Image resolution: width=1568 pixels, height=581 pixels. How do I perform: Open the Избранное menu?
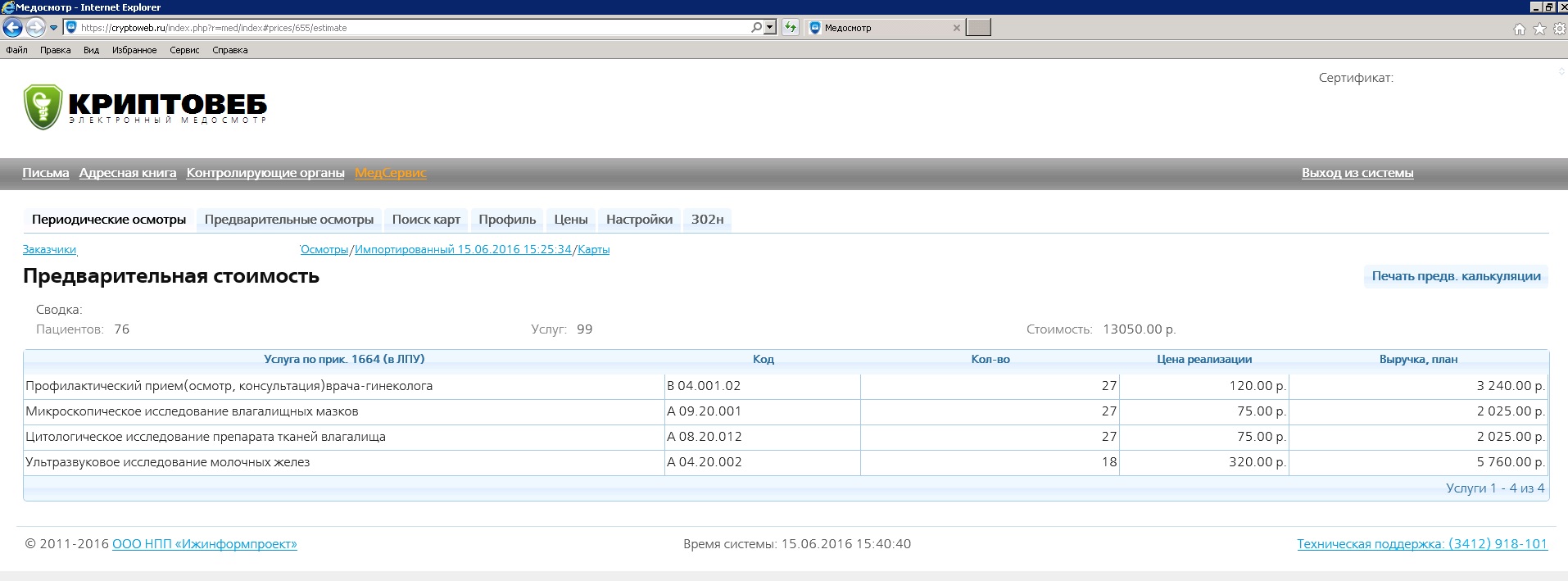pos(134,50)
